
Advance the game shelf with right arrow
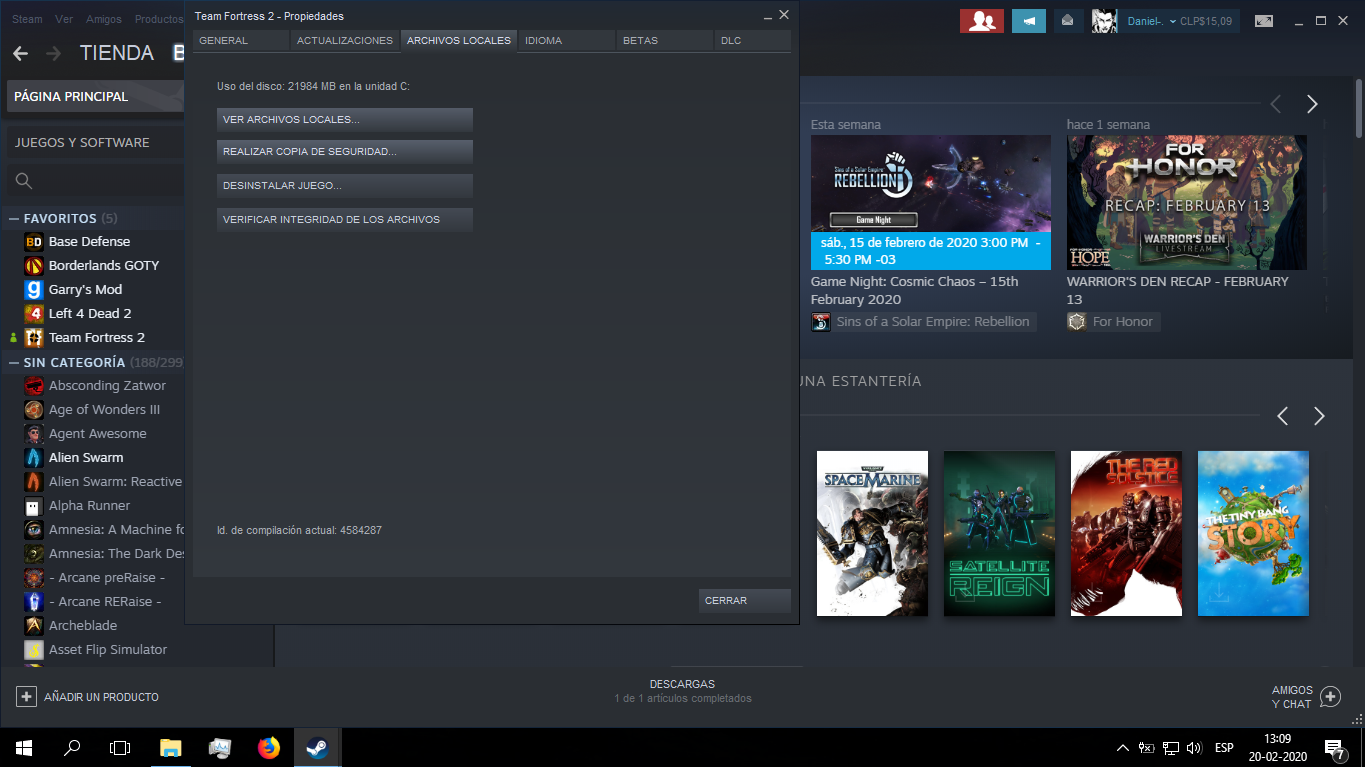click(x=1319, y=416)
